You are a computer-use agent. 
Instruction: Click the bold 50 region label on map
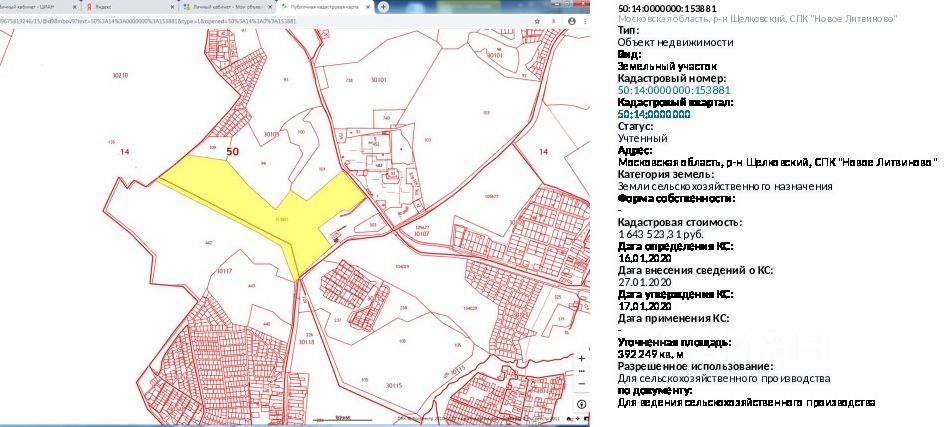(233, 151)
